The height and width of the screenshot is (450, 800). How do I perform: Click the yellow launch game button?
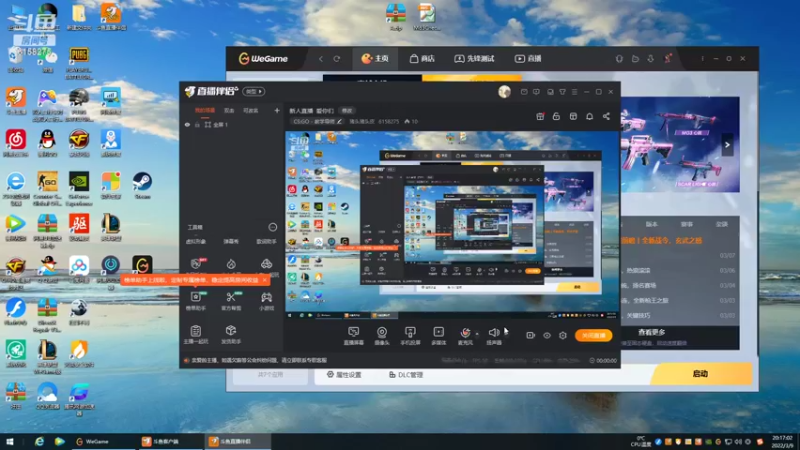[700, 373]
